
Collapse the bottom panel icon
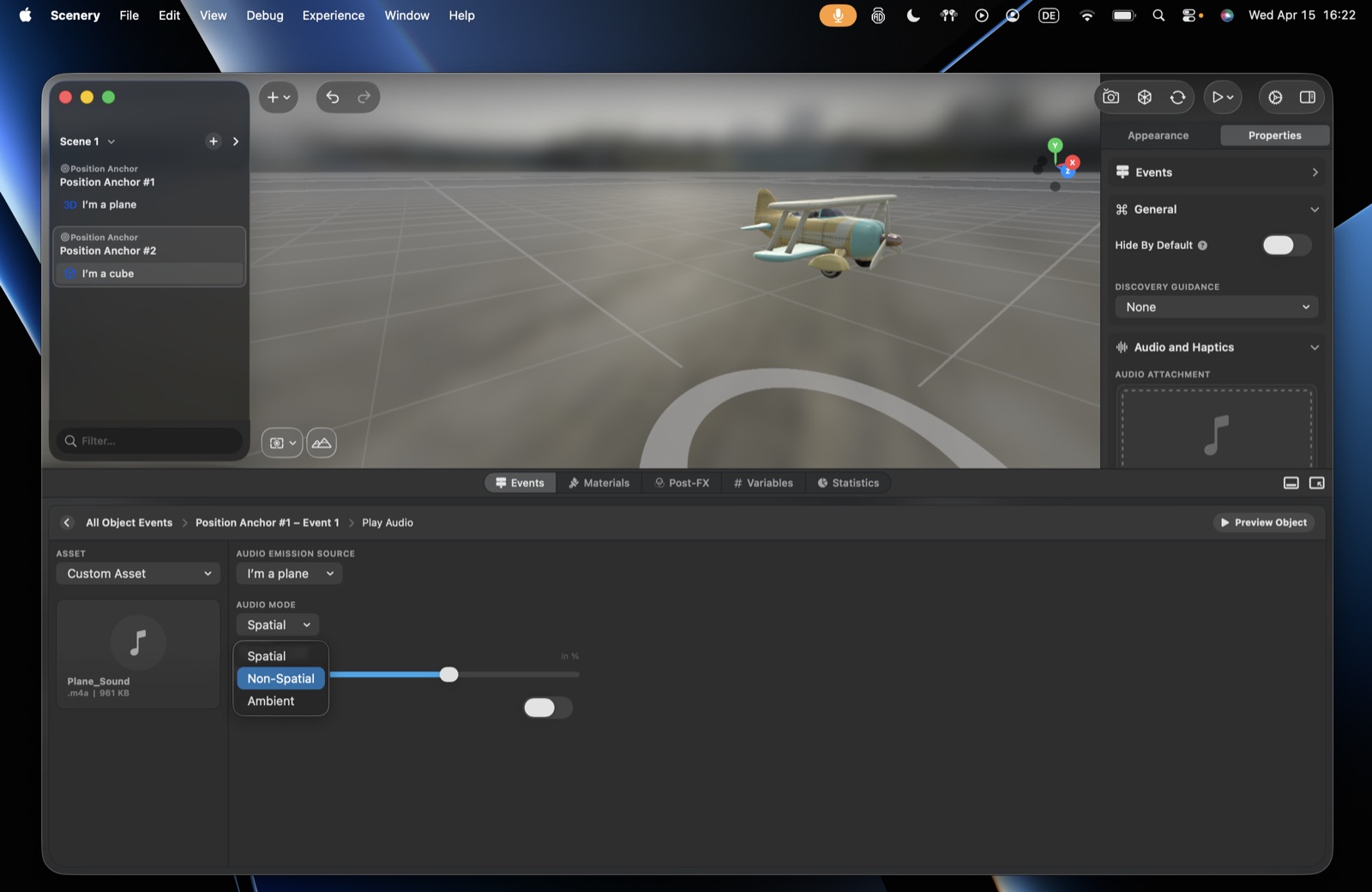pos(1291,484)
